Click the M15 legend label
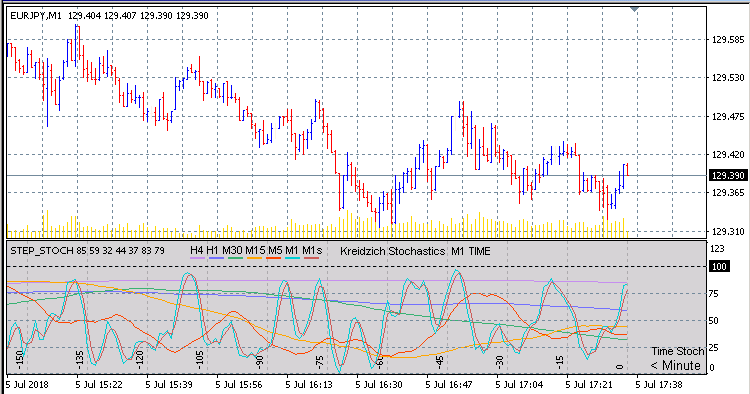 pos(255,250)
